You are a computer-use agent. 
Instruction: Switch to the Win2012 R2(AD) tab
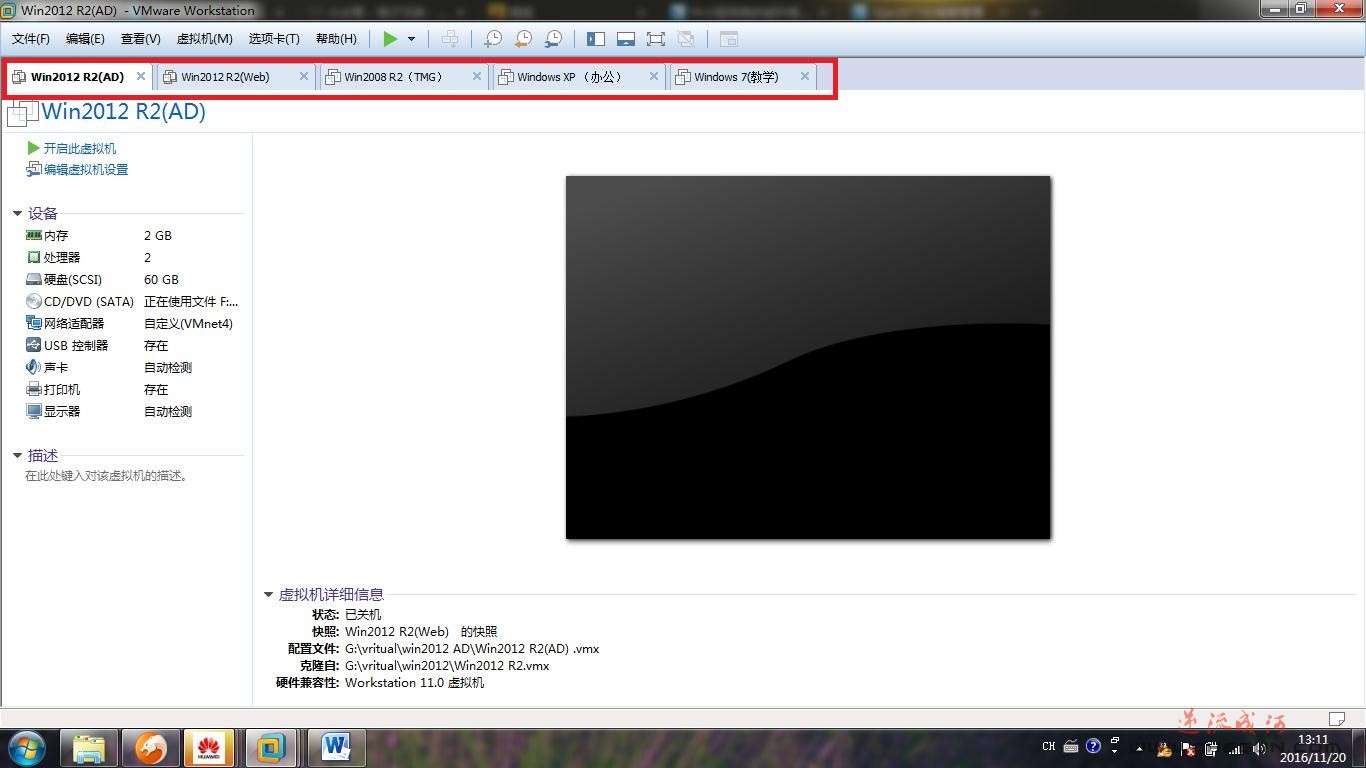pyautogui.click(x=78, y=77)
